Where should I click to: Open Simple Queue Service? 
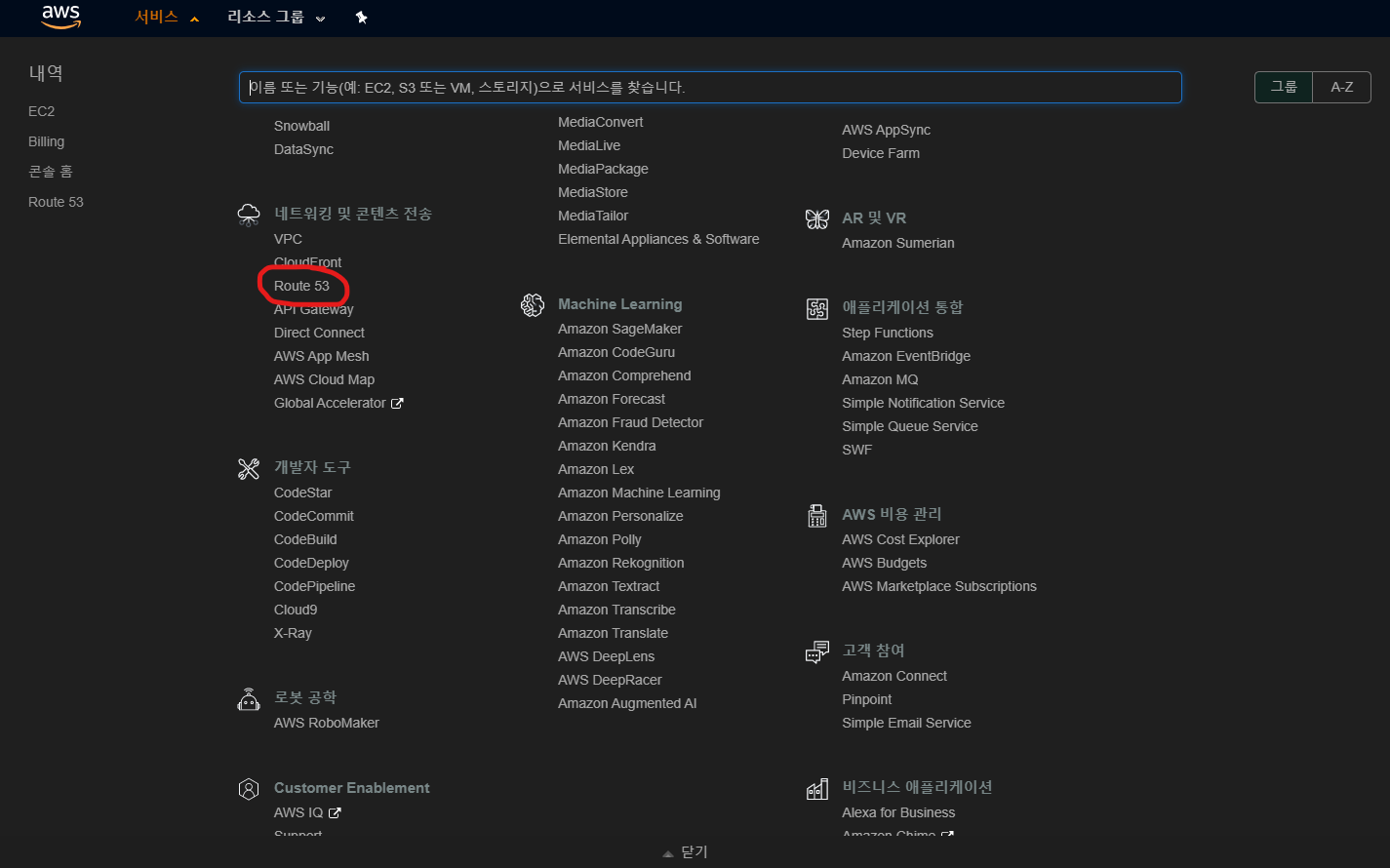click(x=910, y=426)
